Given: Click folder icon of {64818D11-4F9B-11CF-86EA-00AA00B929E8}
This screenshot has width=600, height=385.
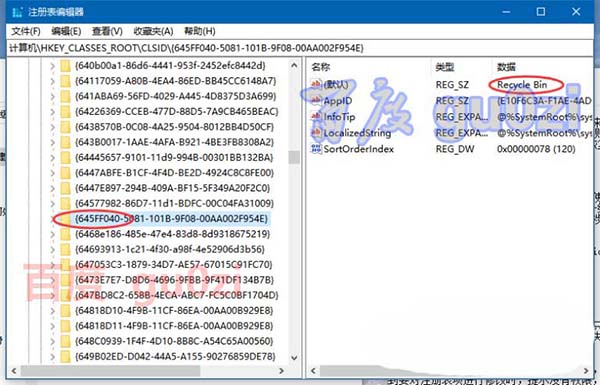Looking at the screenshot, I should (x=66, y=326).
